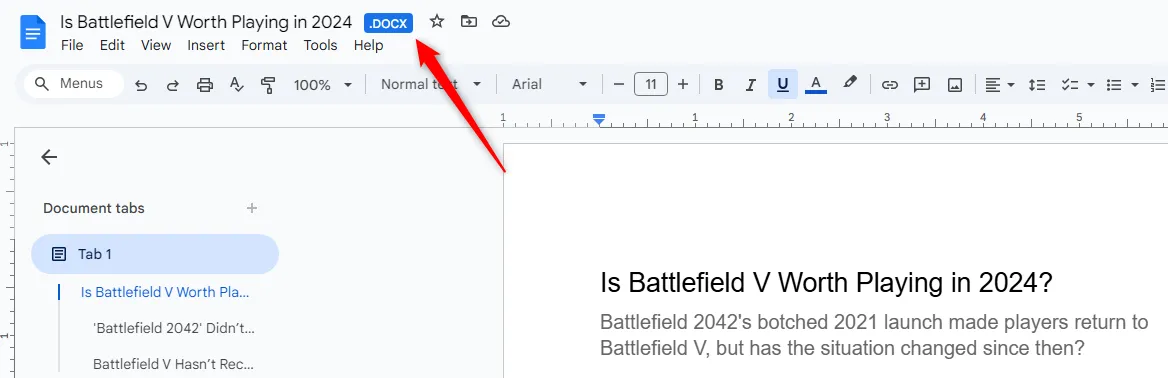The height and width of the screenshot is (378, 1168).
Task: Insert a bulleted list
Action: (x=1114, y=85)
